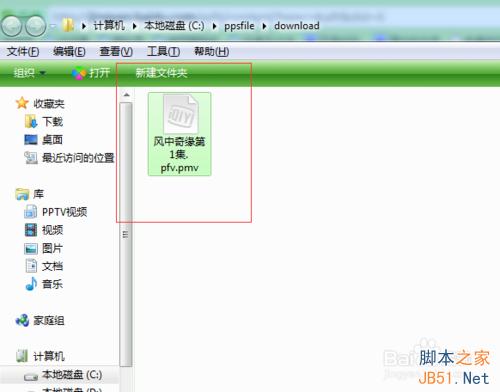Open the 文件(F) menu
Viewport: 500px width, 392px height.
coord(23,51)
